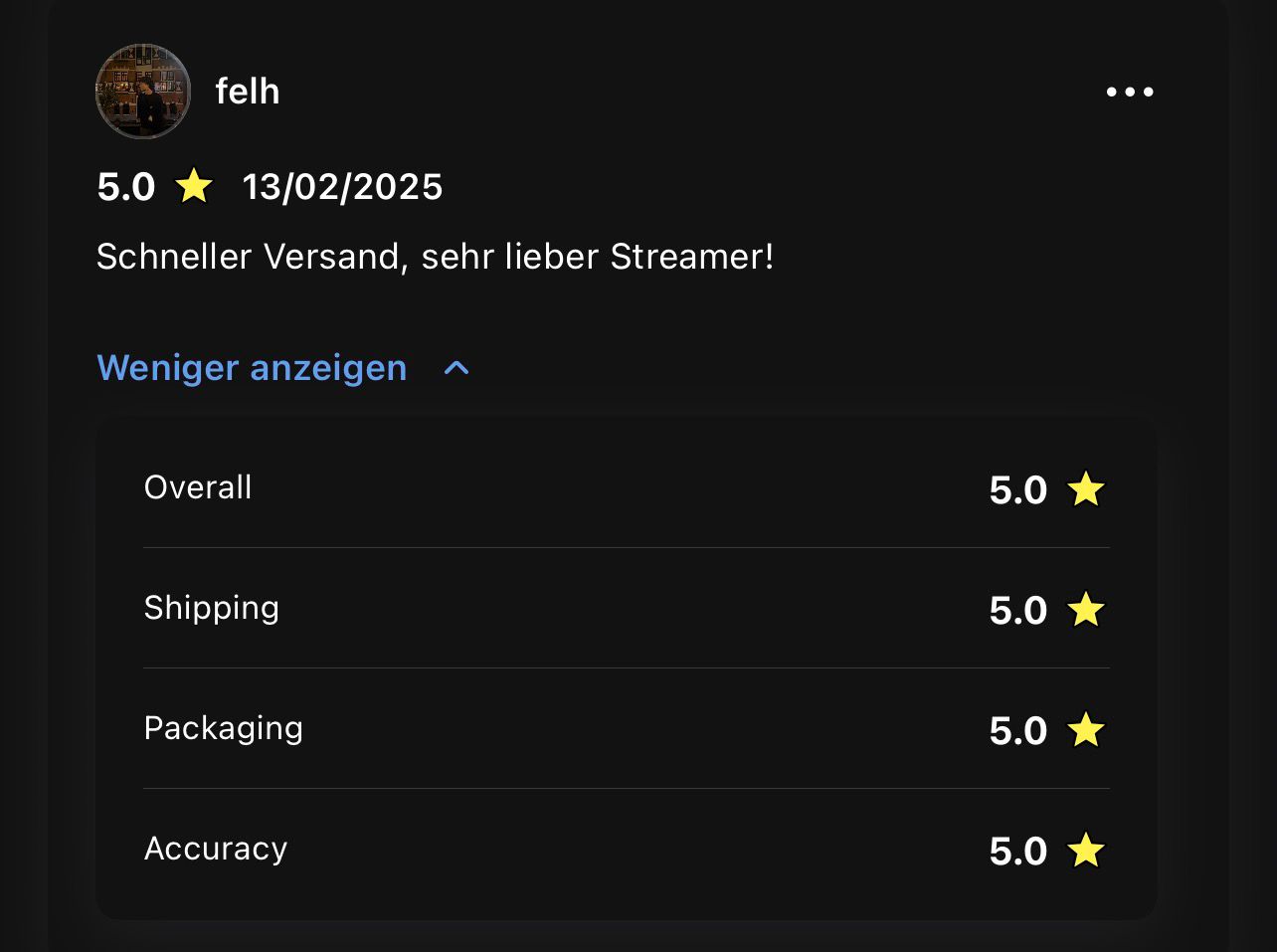Viewport: 1277px width, 952px height.
Task: Click the Packaging rating star
Action: pyautogui.click(x=1085, y=730)
